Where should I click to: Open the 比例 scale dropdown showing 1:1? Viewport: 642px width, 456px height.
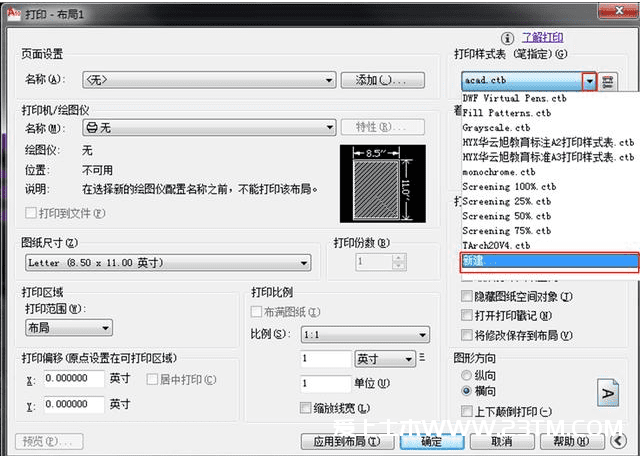[365, 335]
